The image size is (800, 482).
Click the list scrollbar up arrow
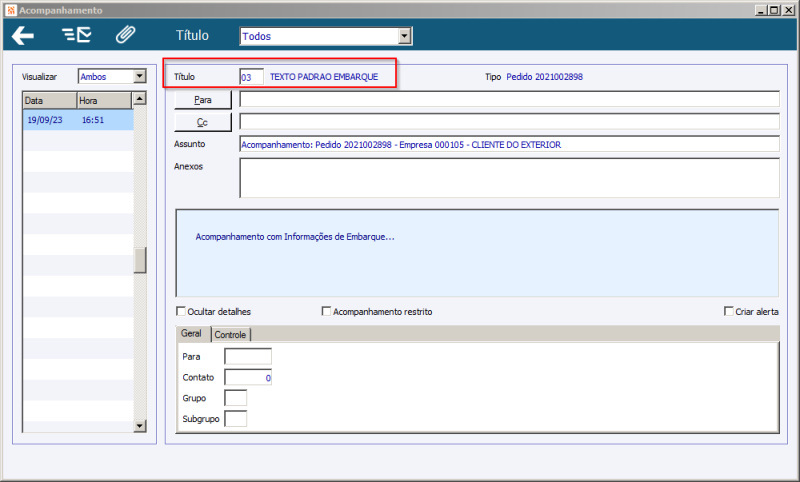pyautogui.click(x=139, y=98)
